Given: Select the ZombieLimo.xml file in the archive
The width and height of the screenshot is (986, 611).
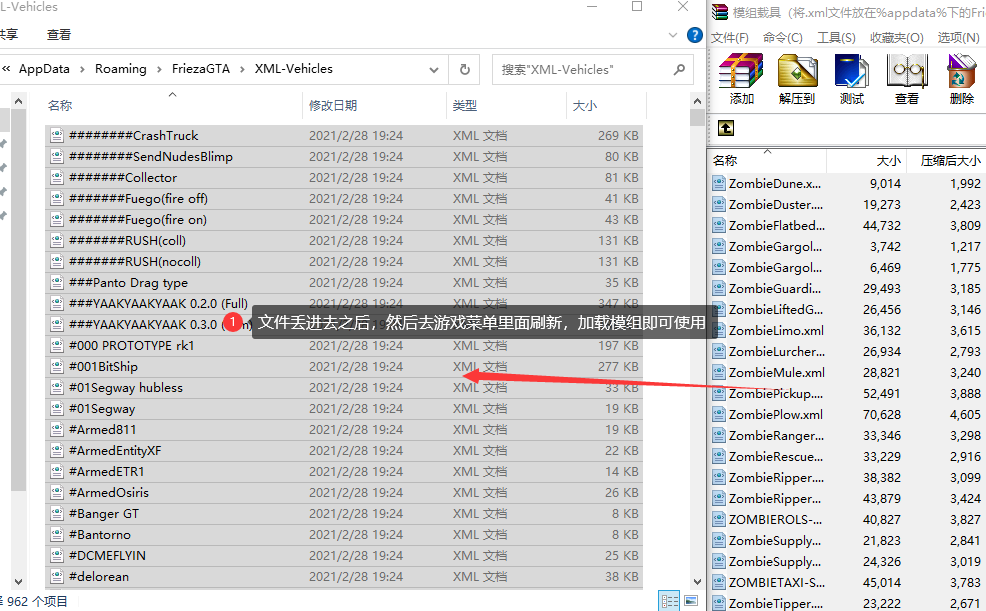Looking at the screenshot, I should pos(776,330).
